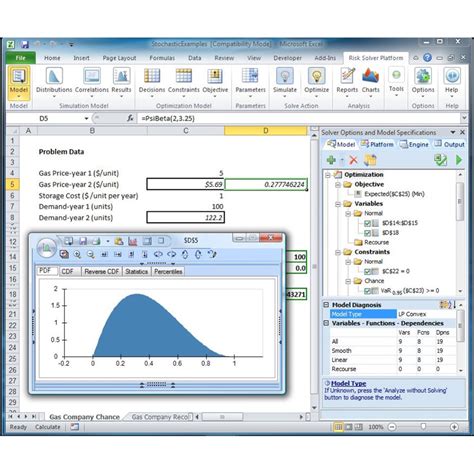Click the save disk icon in the chart window
This screenshot has width=474, height=474.
83,241
